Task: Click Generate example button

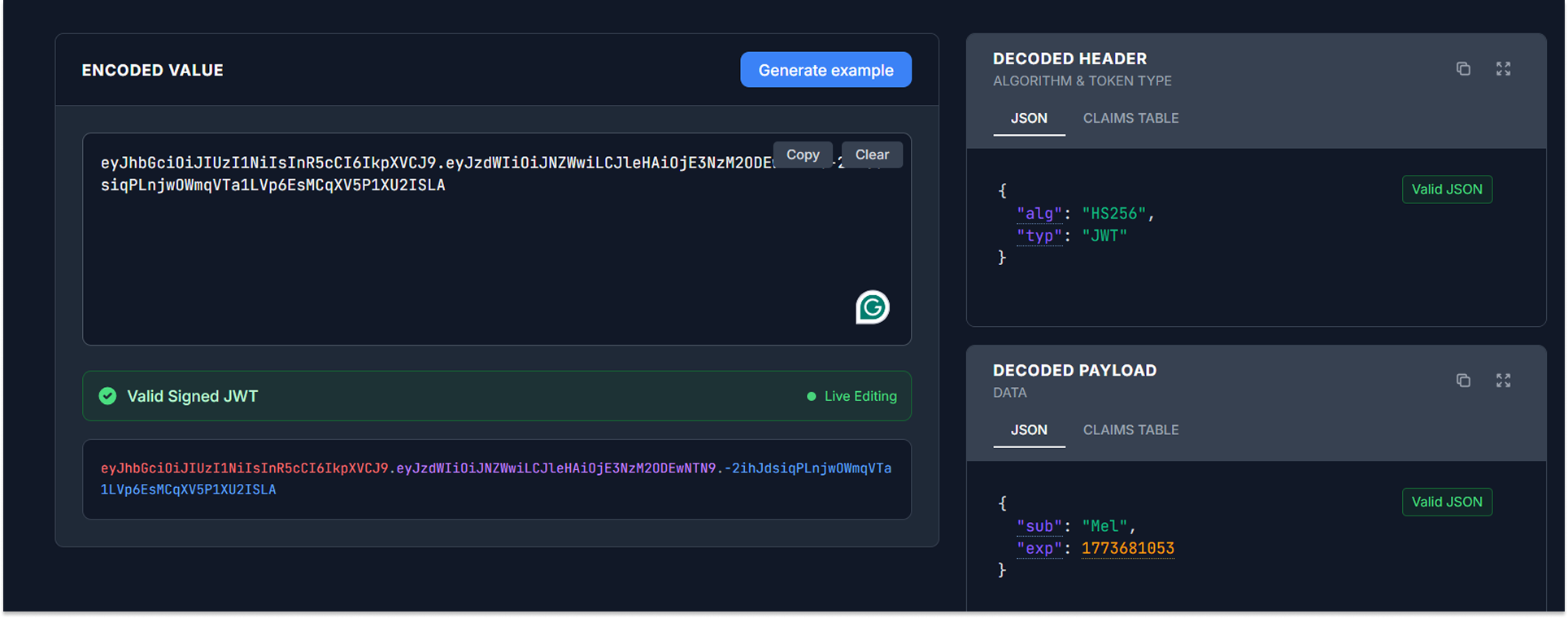Action: click(825, 70)
